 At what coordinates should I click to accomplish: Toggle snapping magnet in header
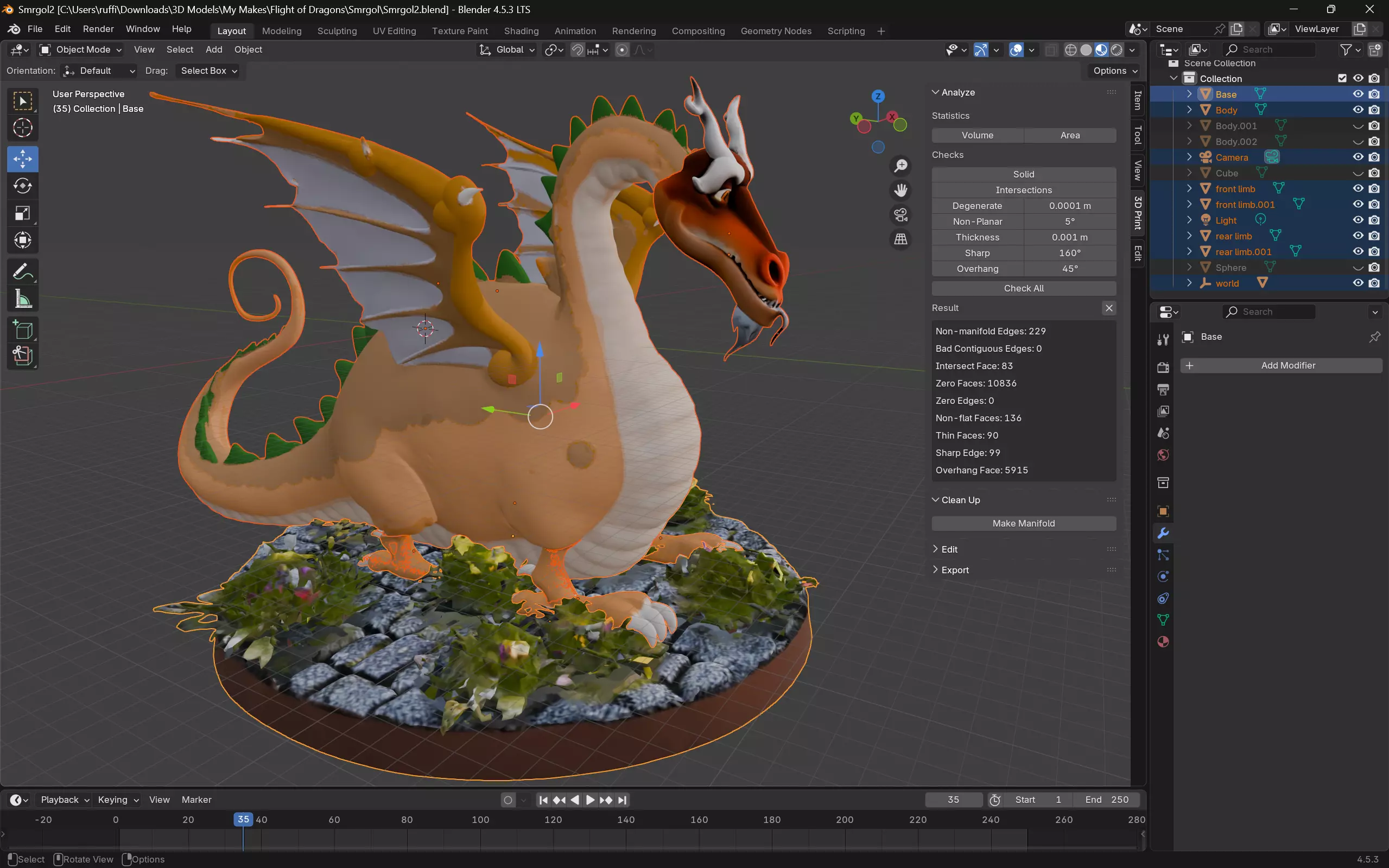tap(578, 50)
